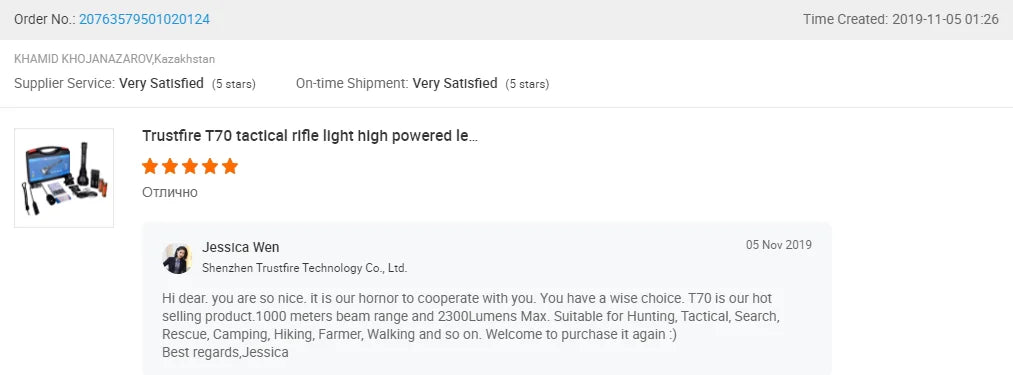Open order number 20763579501020124 link
1013x375 pixels.
(144, 19)
